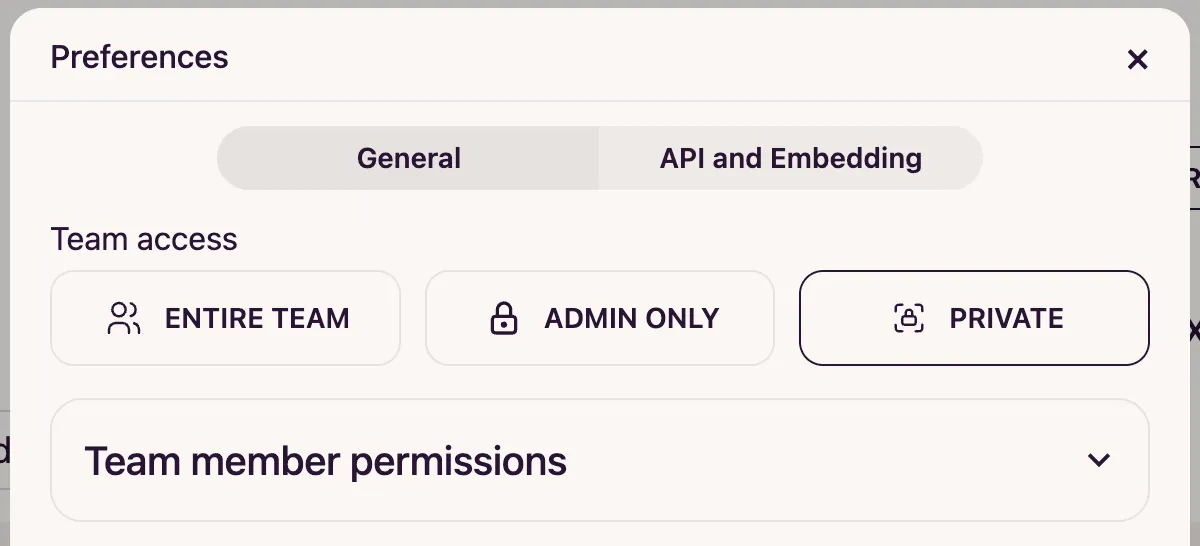Click the partly visible R button at the right edge
This screenshot has height=546, width=1200.
click(x=1193, y=178)
